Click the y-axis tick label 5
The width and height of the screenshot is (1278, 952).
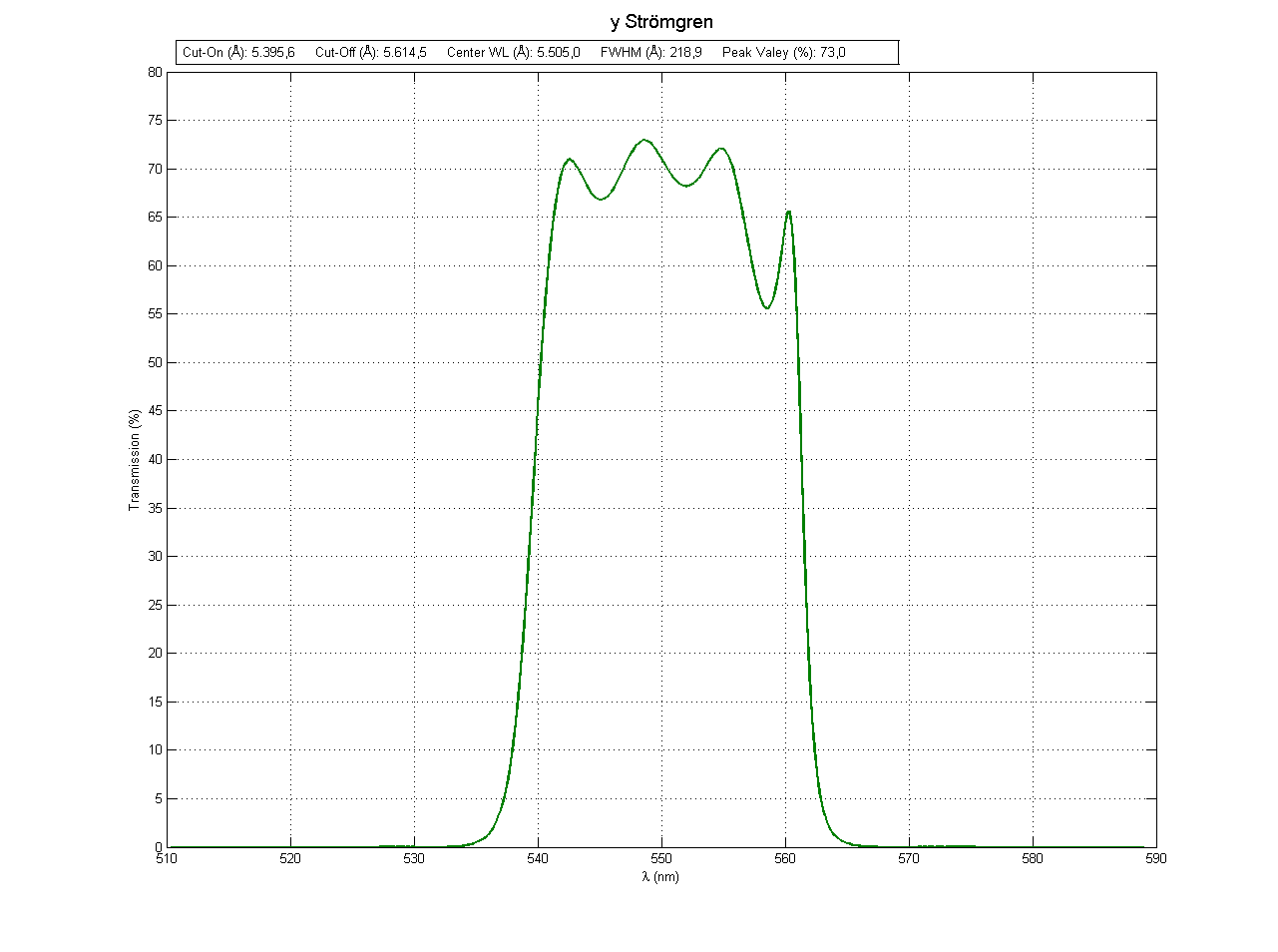coord(160,799)
